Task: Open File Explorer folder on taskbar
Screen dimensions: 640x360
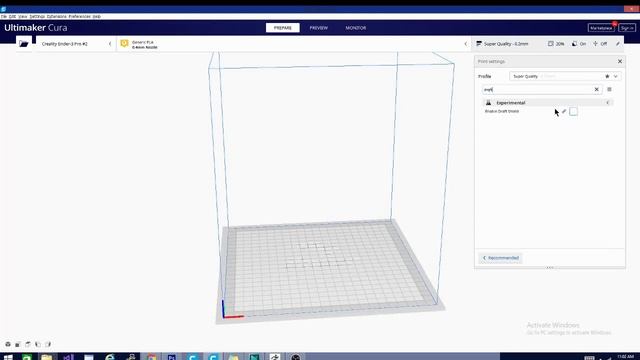Action: 47,357
